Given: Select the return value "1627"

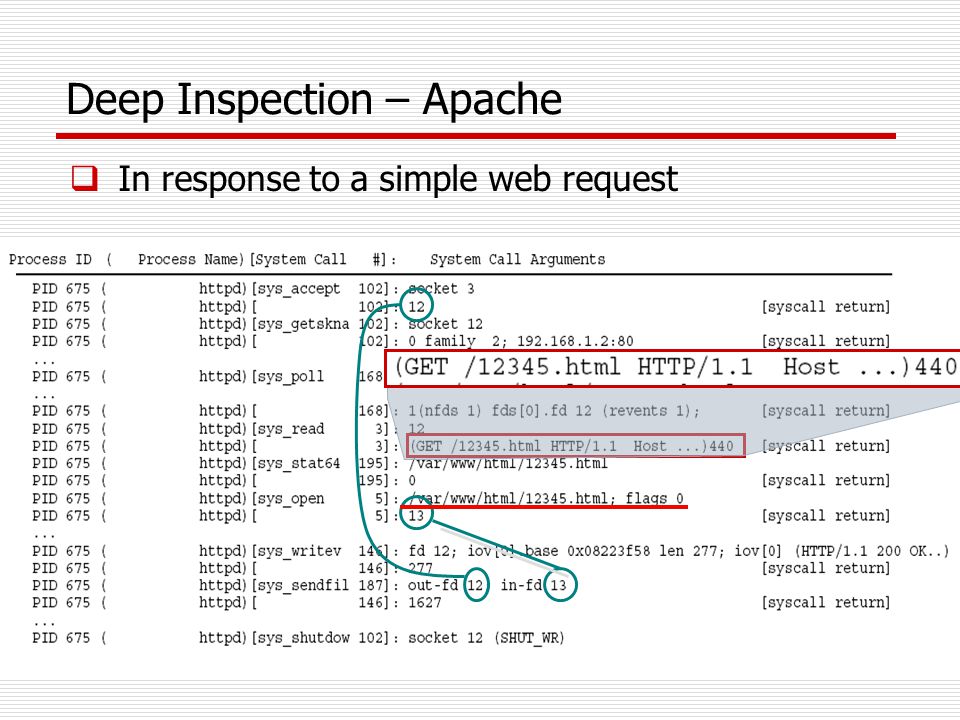Looking at the screenshot, I should click(x=425, y=603).
